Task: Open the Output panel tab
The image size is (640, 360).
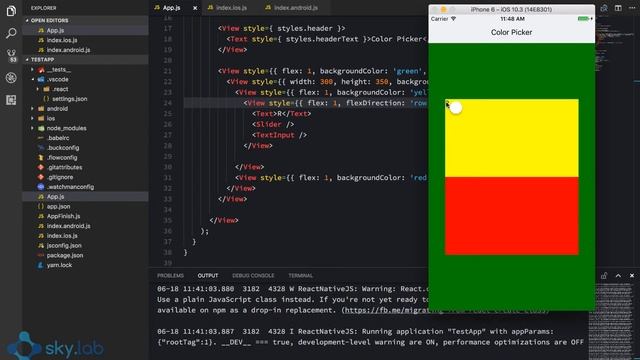Action: (x=208, y=276)
